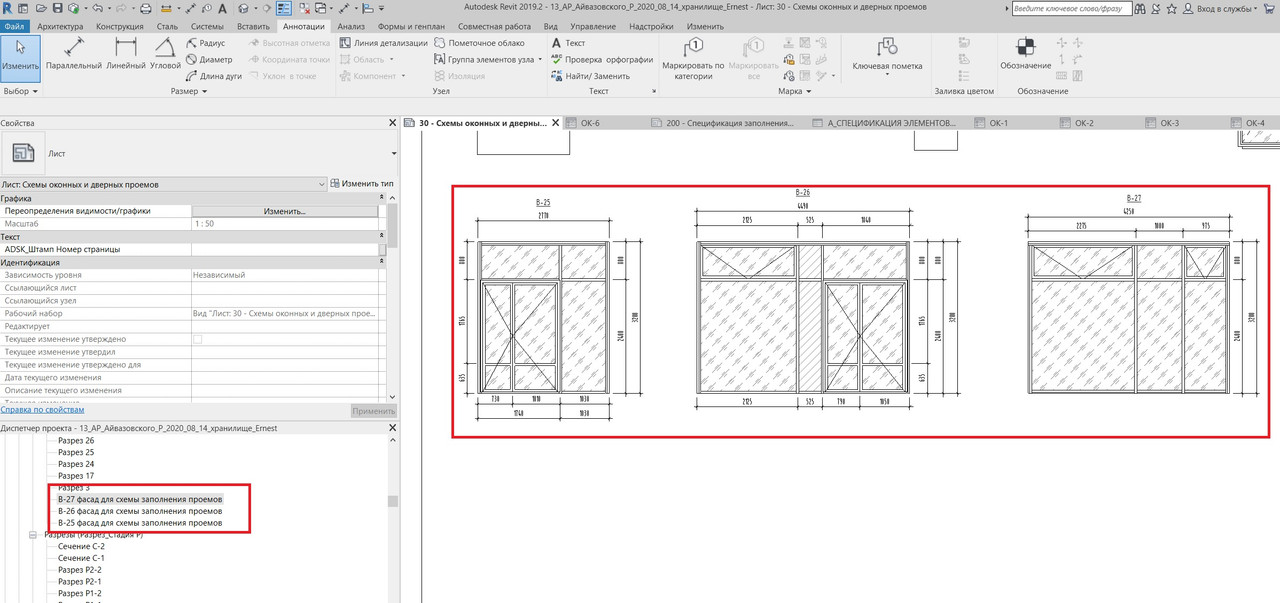Click the ADSK_Штамп Номер страницы field
1280x603 pixels.
point(284,249)
